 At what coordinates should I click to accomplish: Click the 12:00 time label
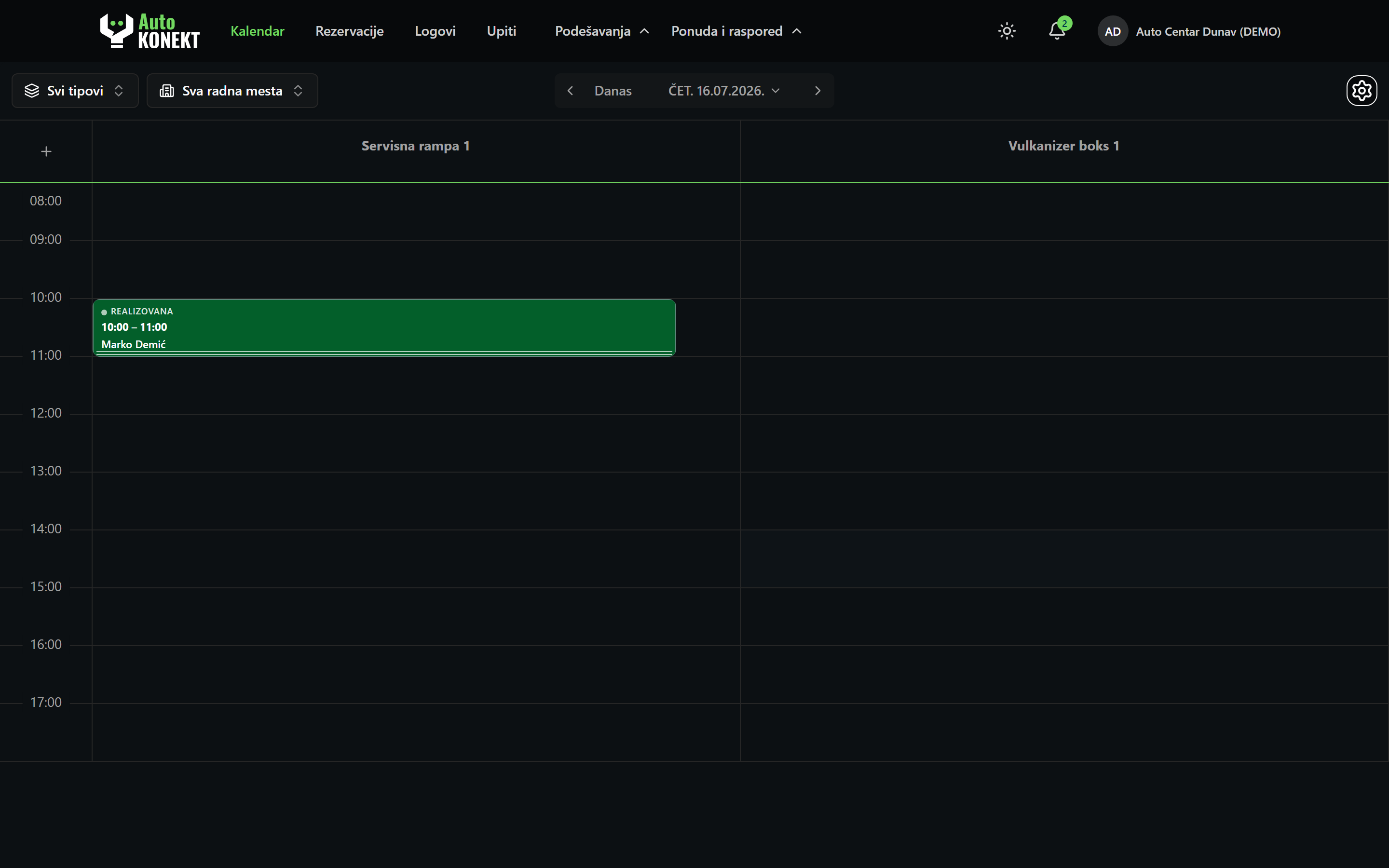point(46,413)
